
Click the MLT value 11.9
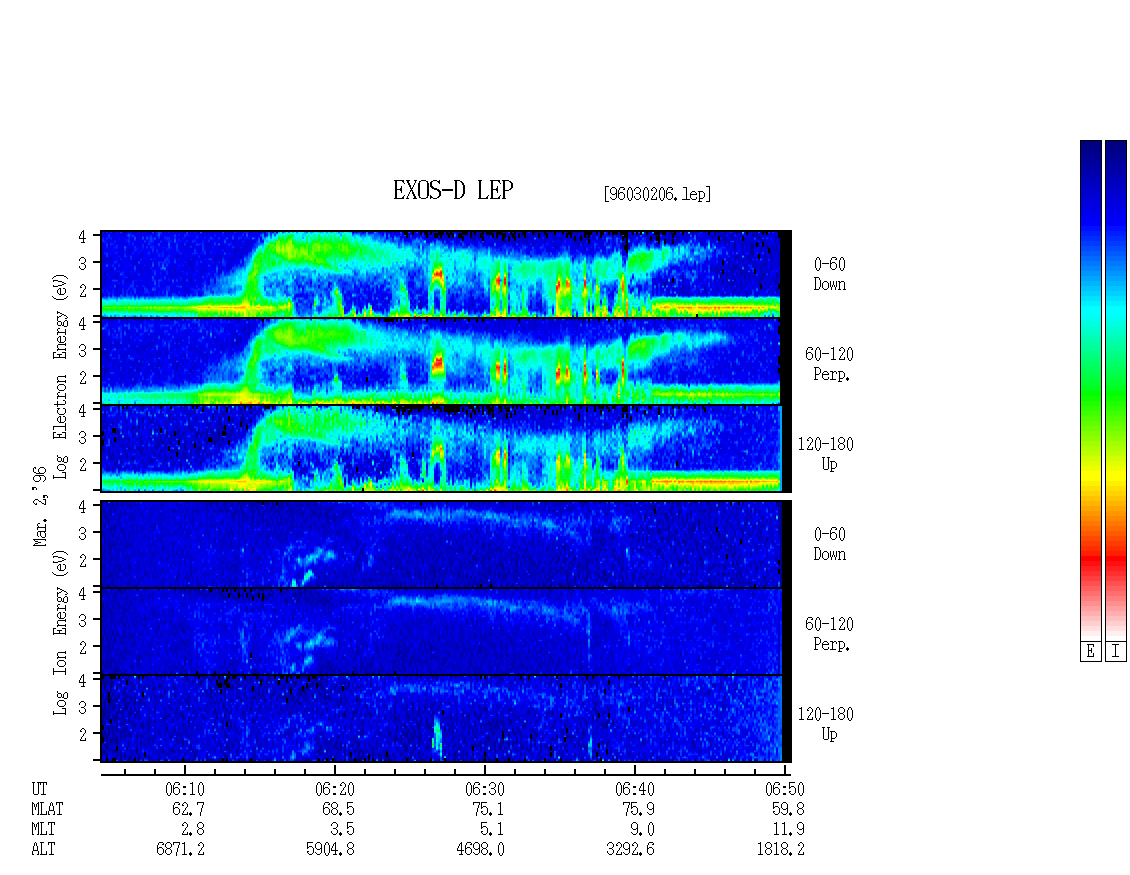(788, 829)
